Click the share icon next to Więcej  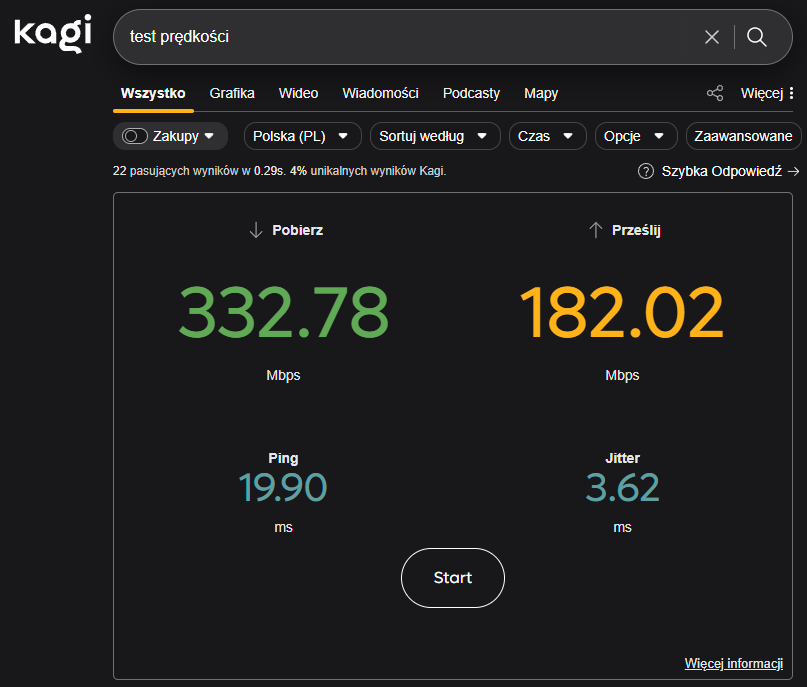[x=715, y=93]
